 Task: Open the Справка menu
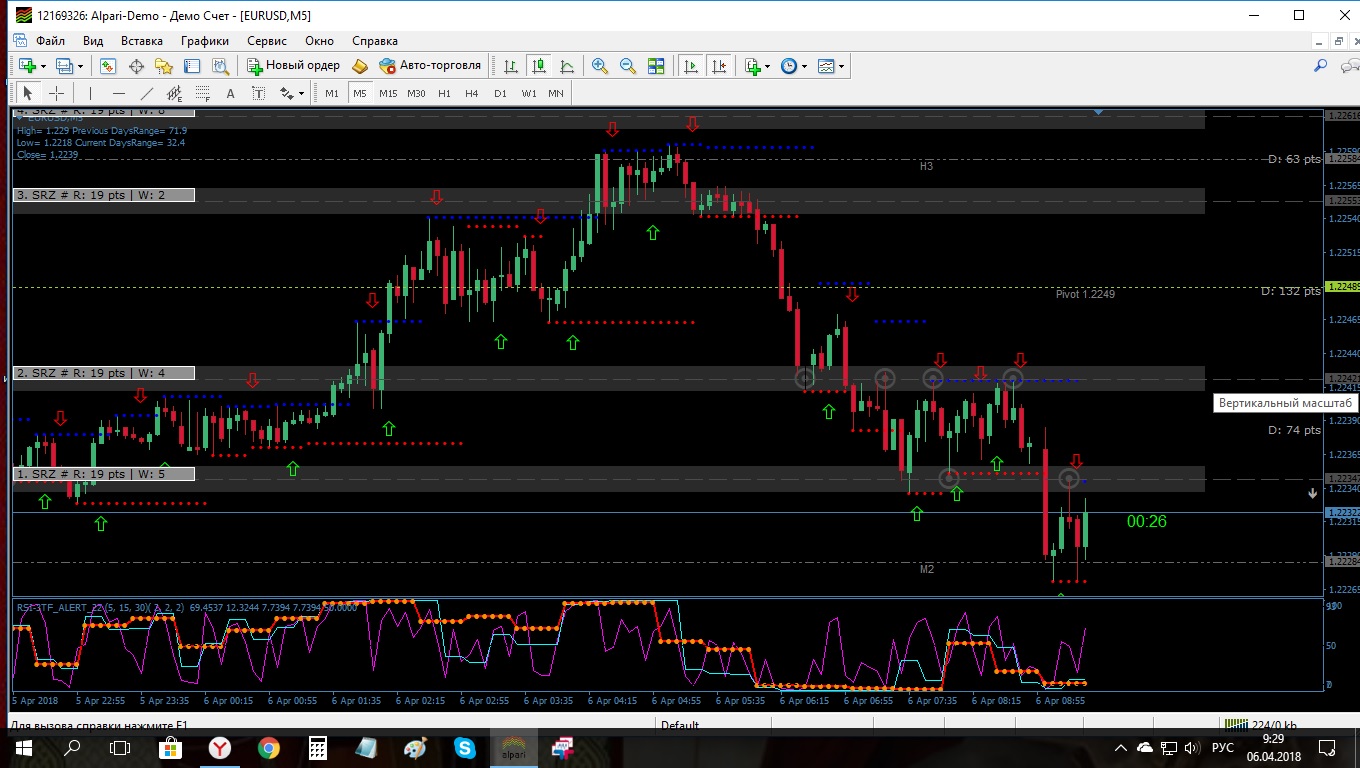click(375, 41)
